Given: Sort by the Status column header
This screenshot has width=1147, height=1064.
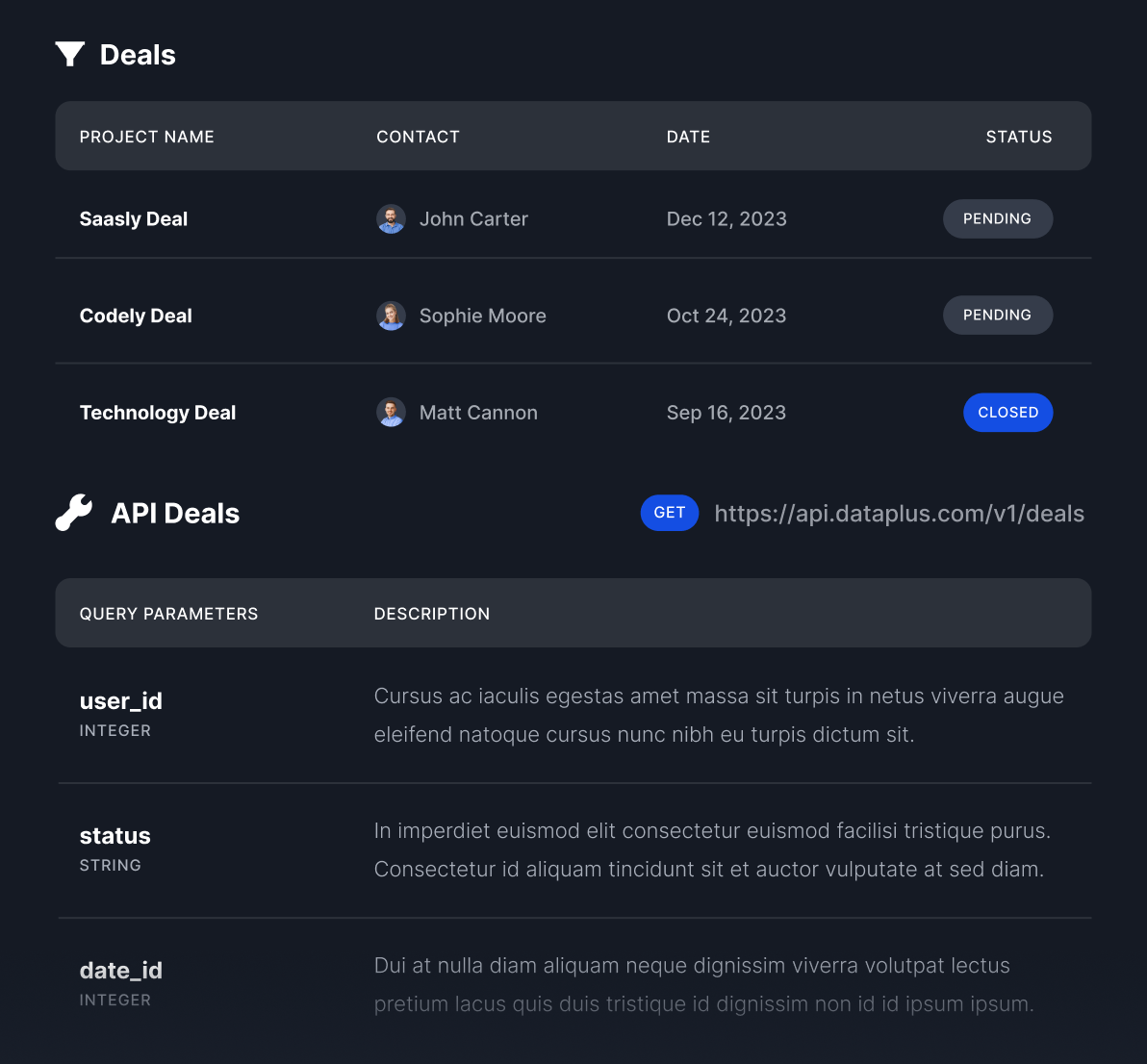Looking at the screenshot, I should click(x=1018, y=137).
